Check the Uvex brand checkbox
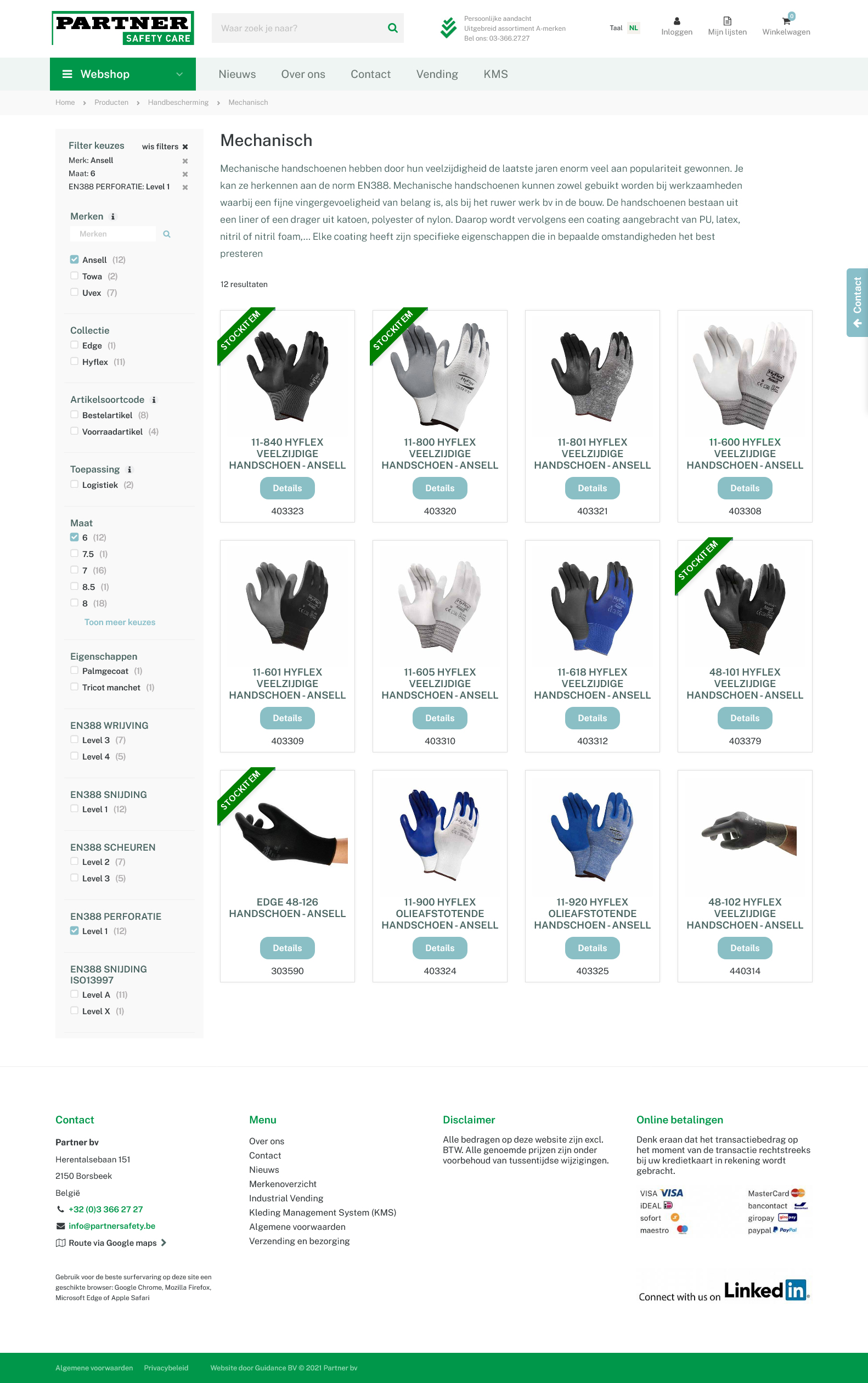868x1383 pixels. (x=74, y=292)
